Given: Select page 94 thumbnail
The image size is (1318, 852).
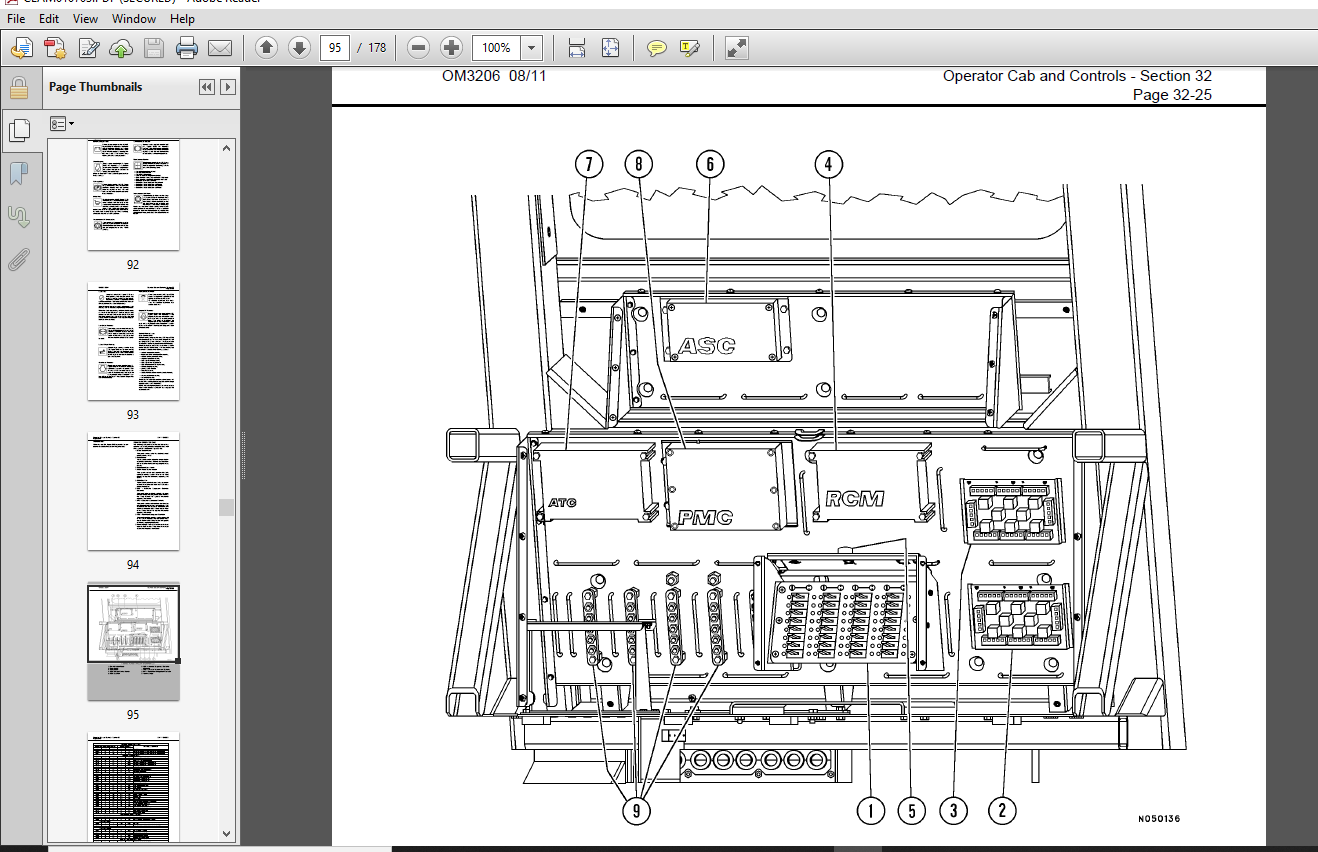Looking at the screenshot, I should (x=133, y=491).
